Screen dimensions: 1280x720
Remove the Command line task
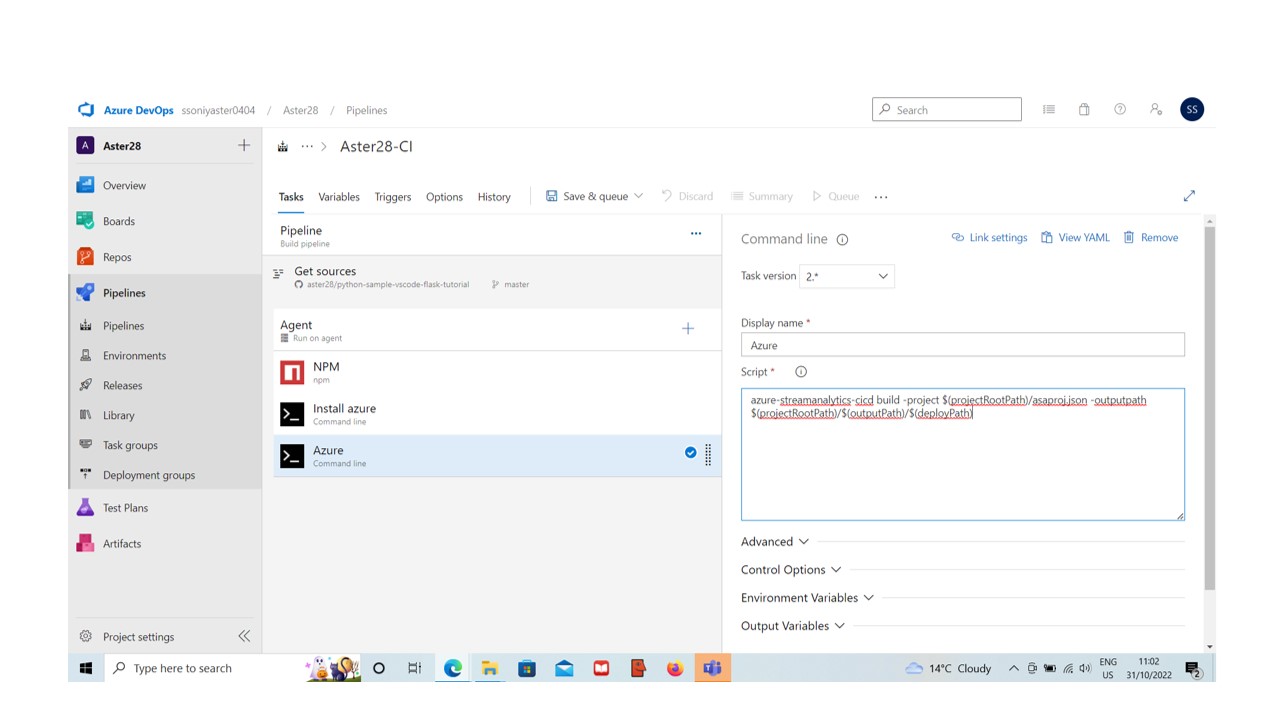[x=1150, y=238]
